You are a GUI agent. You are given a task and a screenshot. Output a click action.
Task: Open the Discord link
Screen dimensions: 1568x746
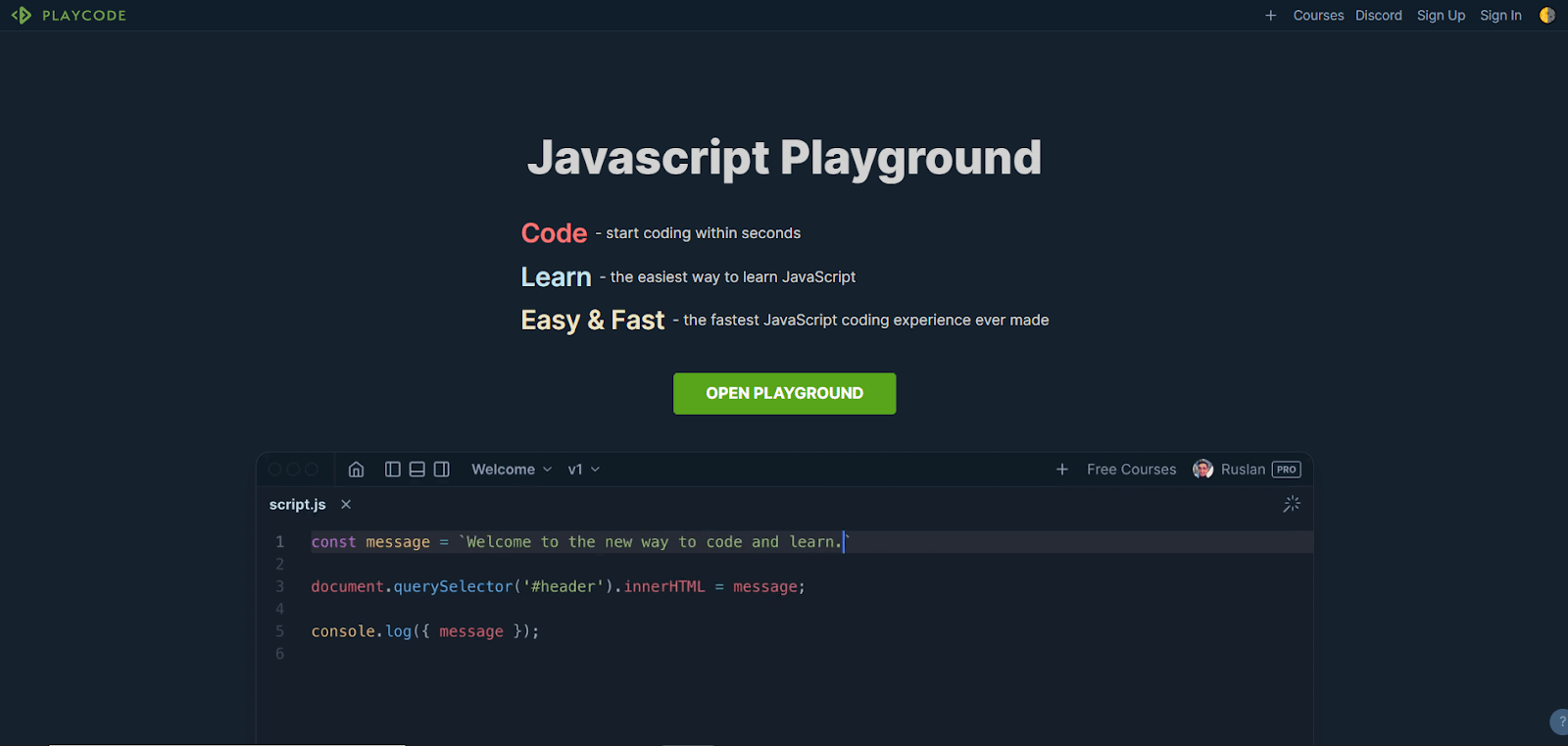click(1378, 16)
